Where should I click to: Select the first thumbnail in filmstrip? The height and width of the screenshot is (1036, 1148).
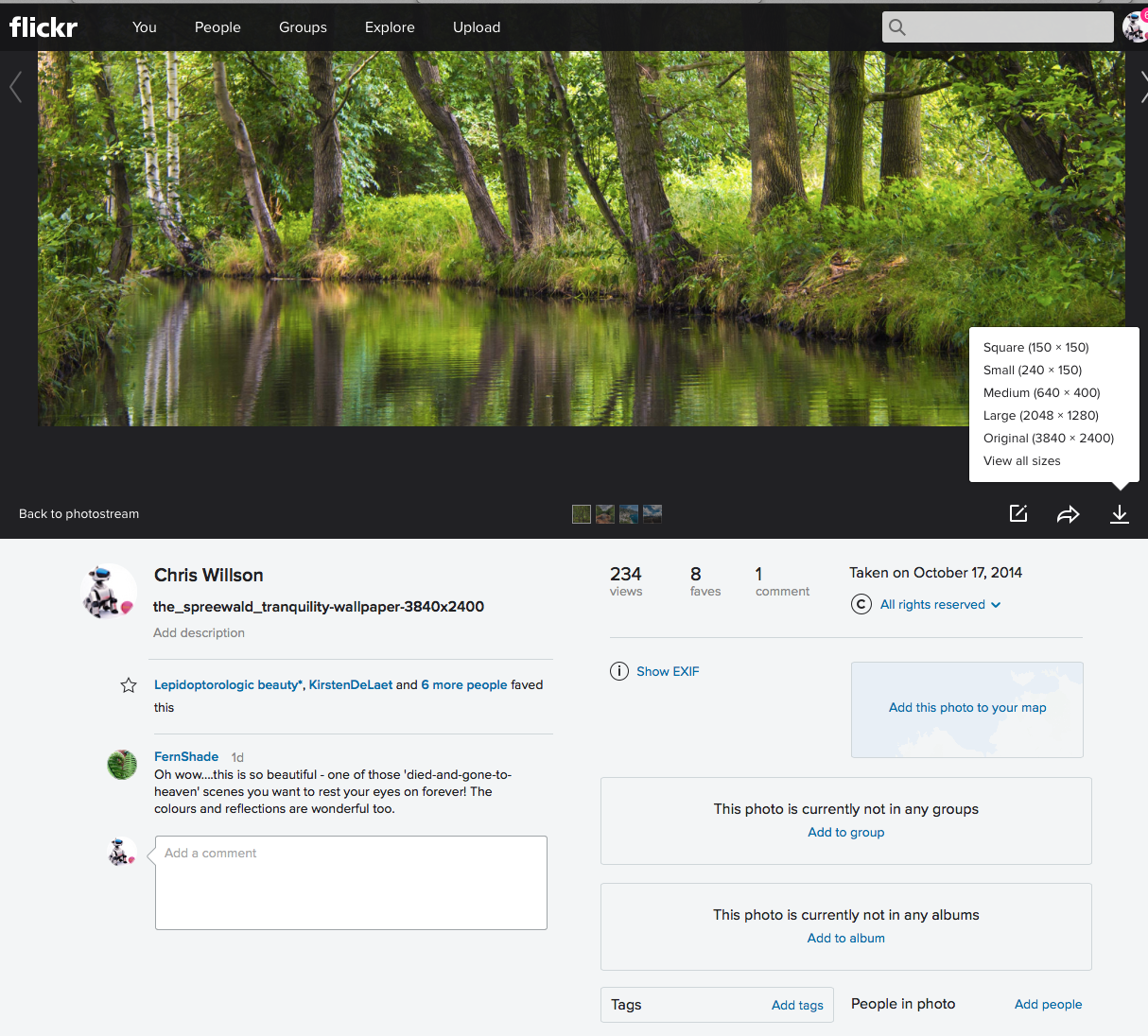pyautogui.click(x=582, y=513)
